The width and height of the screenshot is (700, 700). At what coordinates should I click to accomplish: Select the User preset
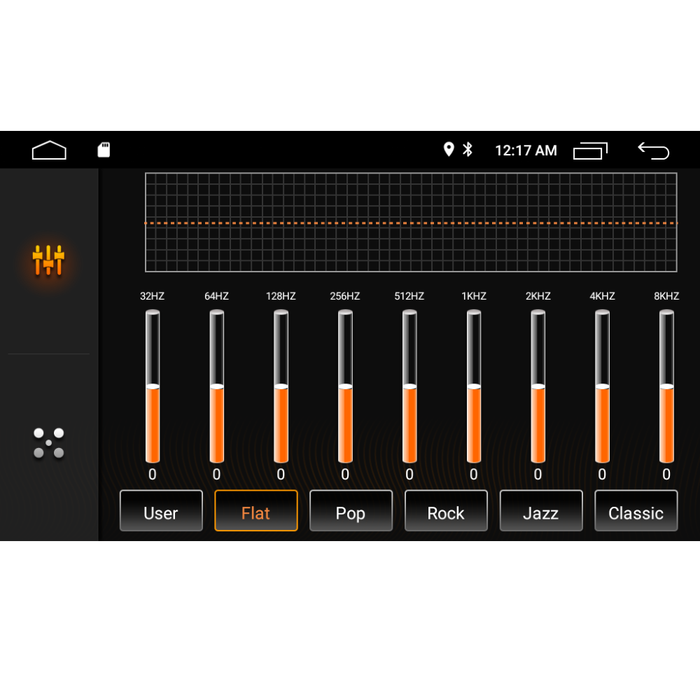point(161,511)
